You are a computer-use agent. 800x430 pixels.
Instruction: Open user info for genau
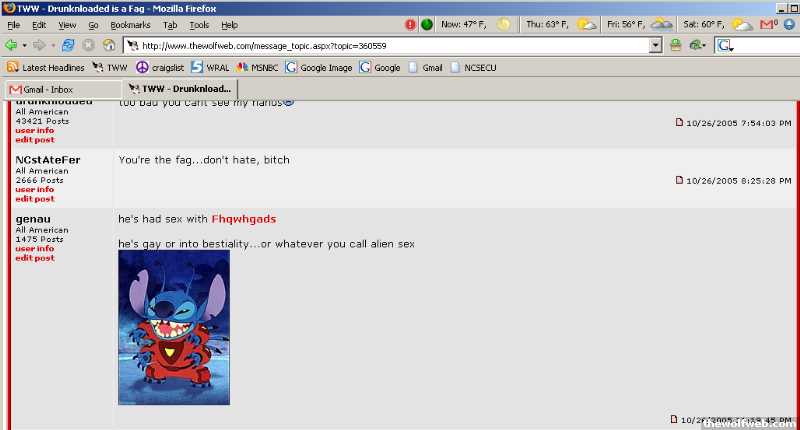[34, 249]
